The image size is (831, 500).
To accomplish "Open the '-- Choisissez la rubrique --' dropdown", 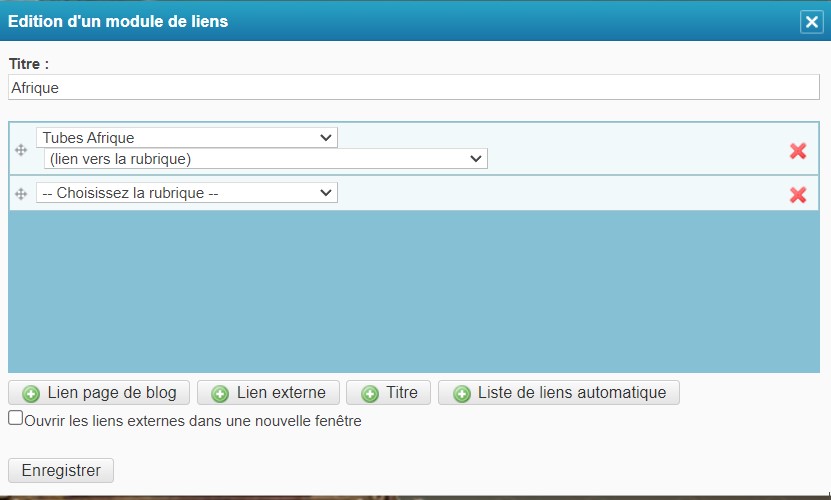I will [186, 193].
